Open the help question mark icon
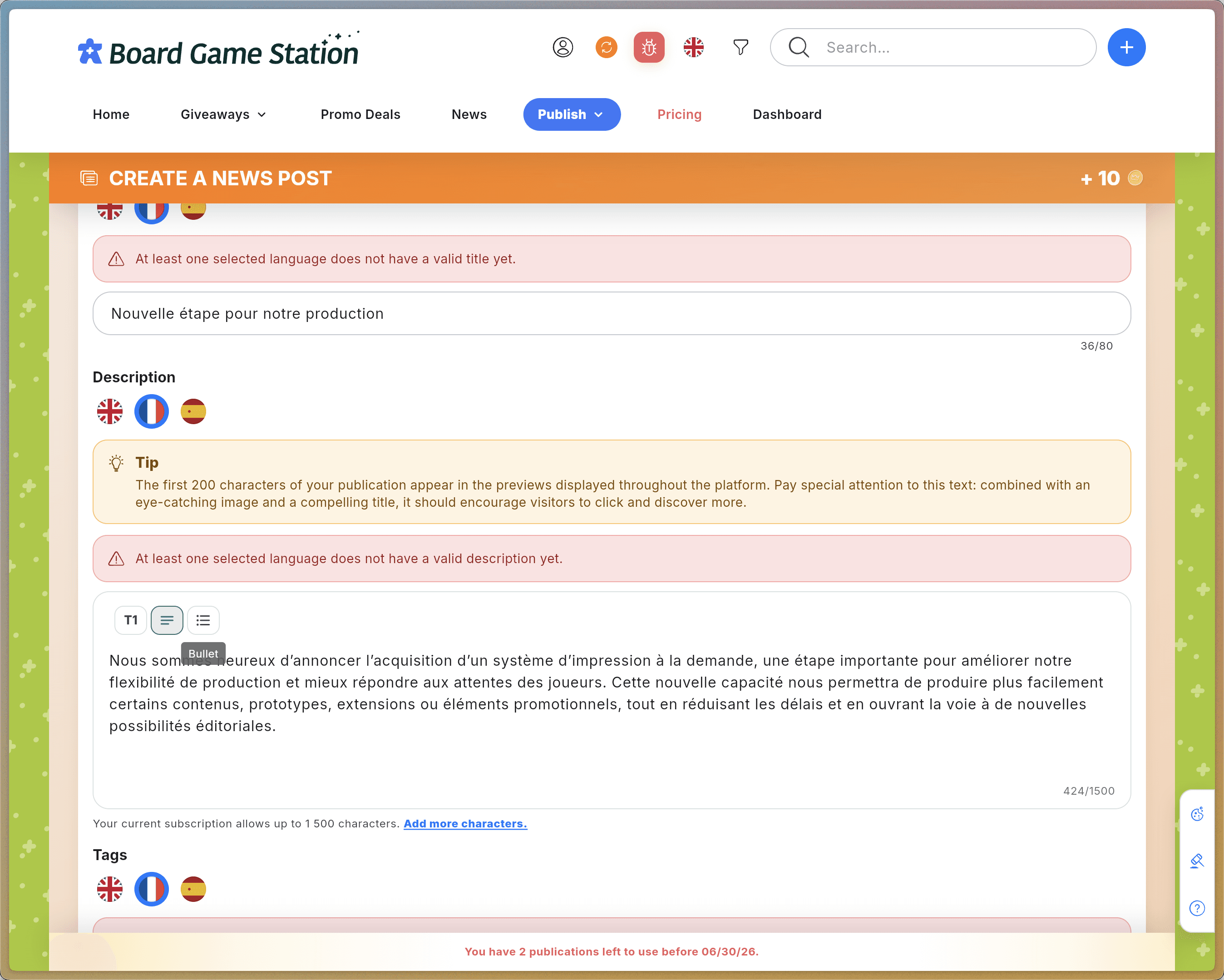 click(x=1197, y=908)
